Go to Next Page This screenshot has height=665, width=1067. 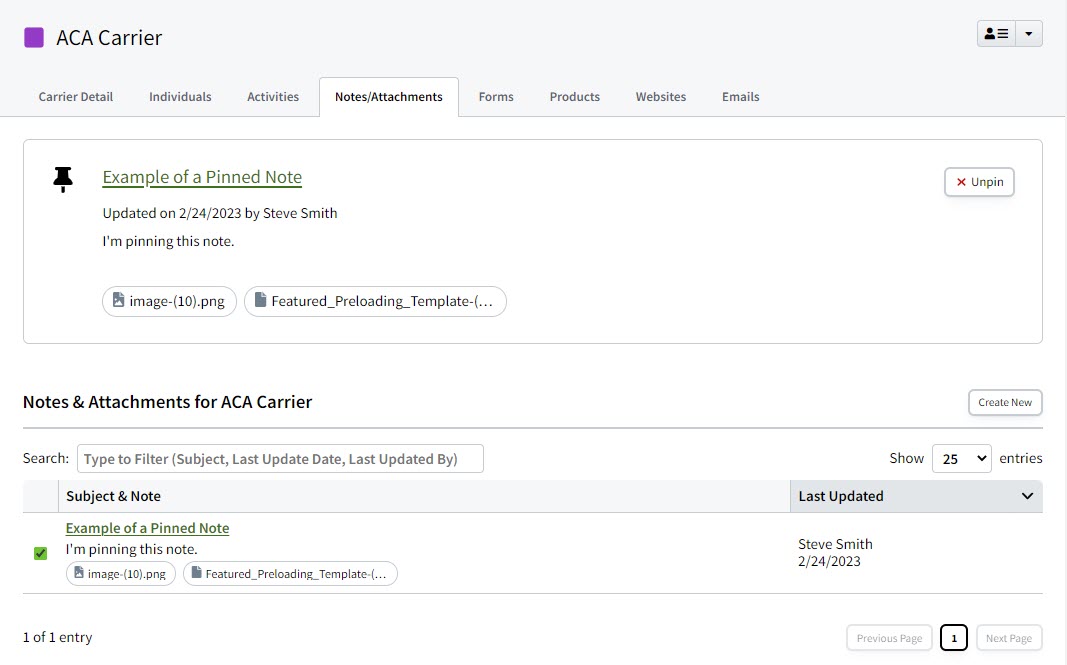point(1009,638)
